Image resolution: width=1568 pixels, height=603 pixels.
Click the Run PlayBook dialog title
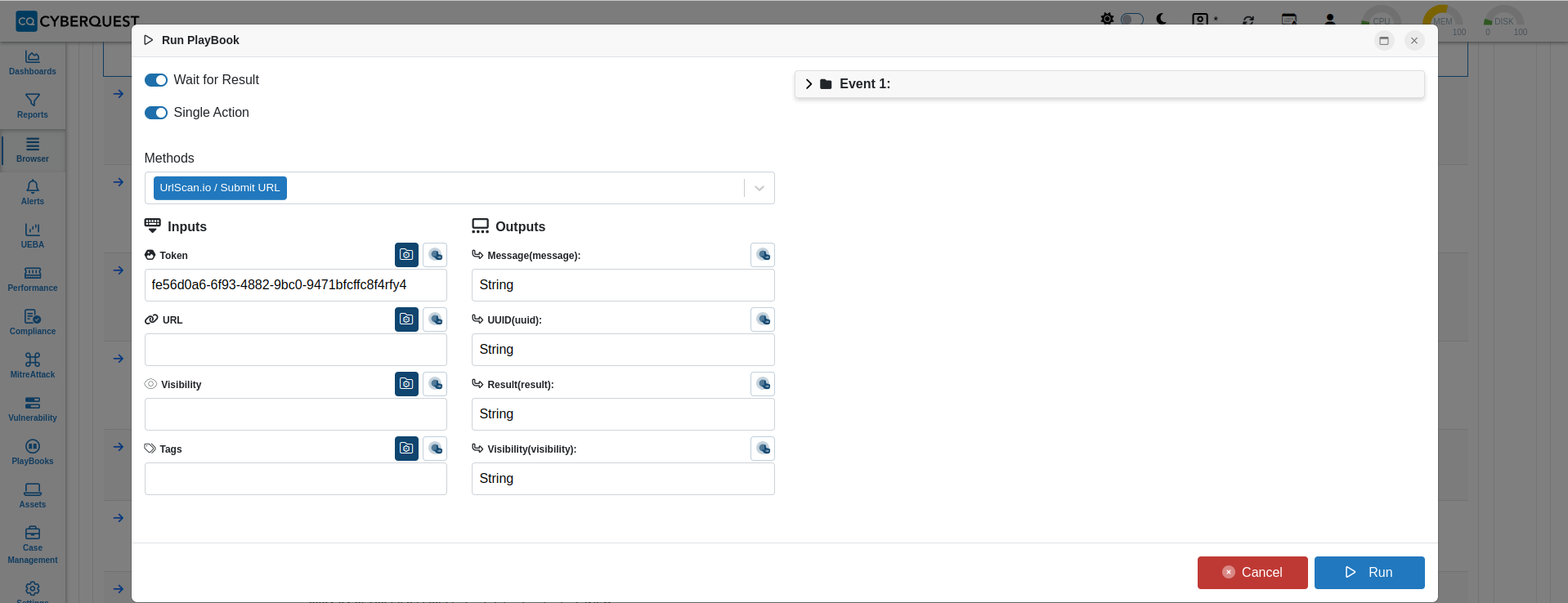[x=200, y=40]
